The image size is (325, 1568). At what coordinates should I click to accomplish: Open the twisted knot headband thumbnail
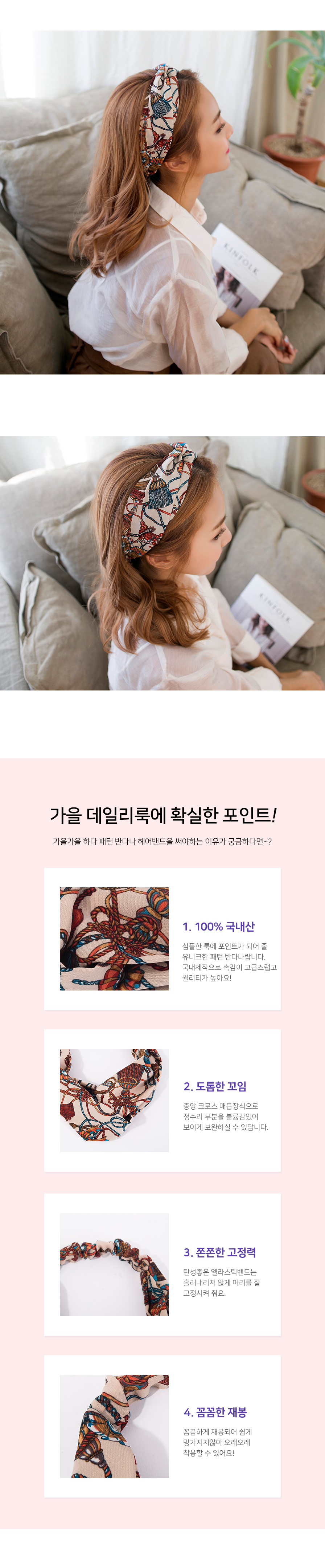tap(114, 1100)
